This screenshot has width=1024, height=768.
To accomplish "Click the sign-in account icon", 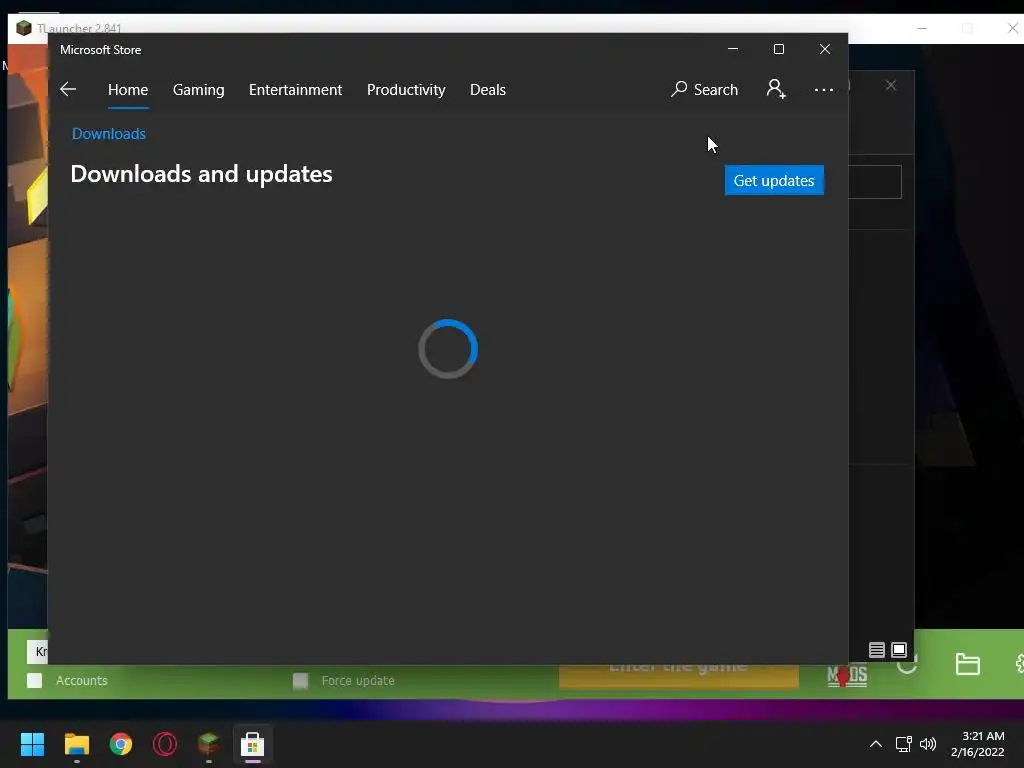I will point(776,89).
